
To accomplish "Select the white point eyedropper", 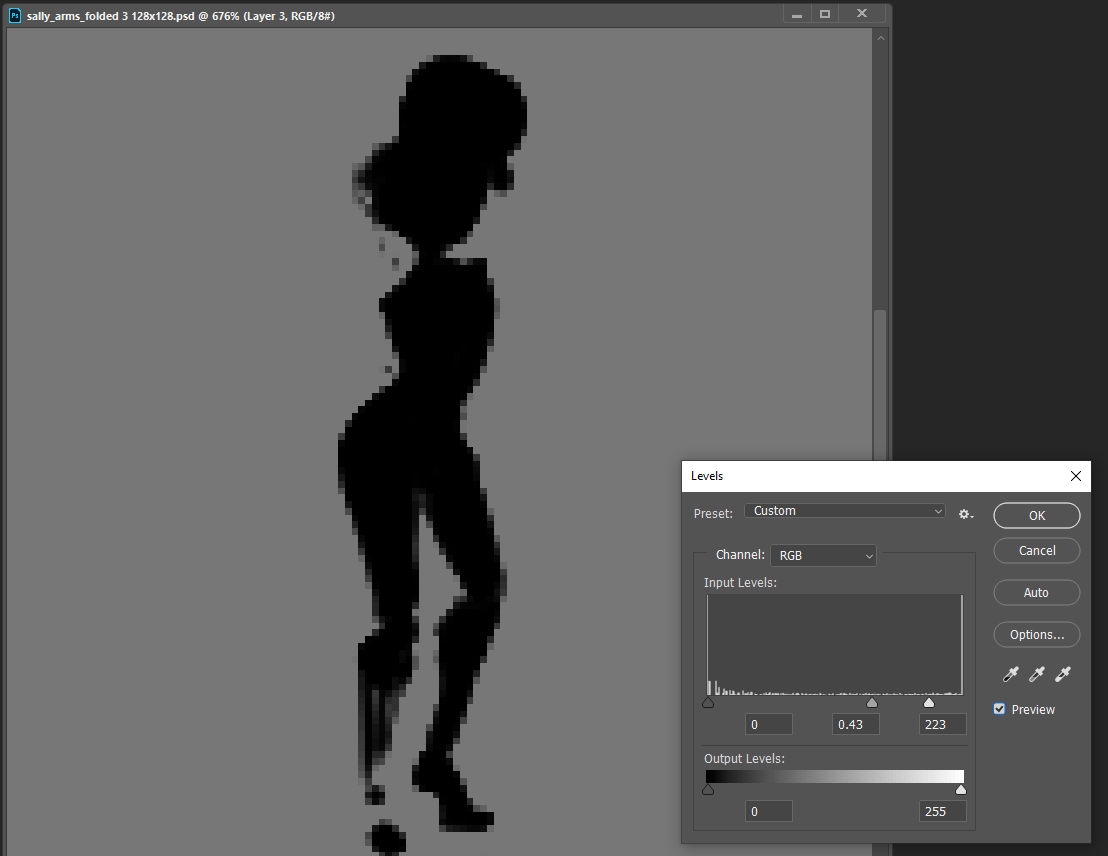I will pyautogui.click(x=1063, y=675).
